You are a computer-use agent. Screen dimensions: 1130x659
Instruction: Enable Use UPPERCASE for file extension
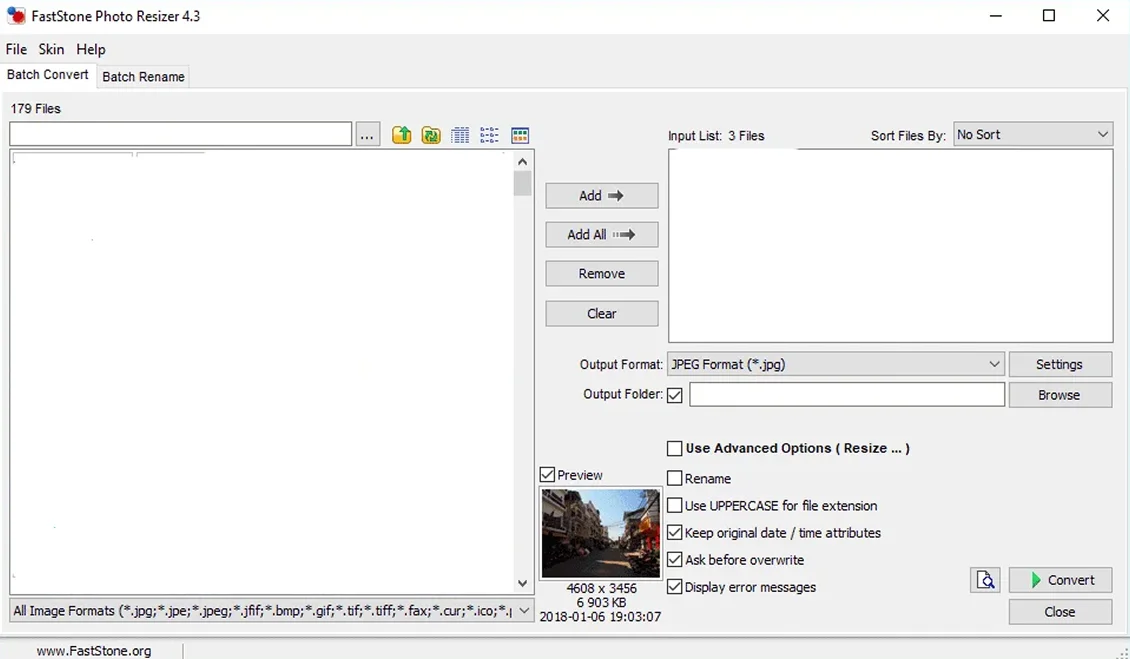coord(675,505)
